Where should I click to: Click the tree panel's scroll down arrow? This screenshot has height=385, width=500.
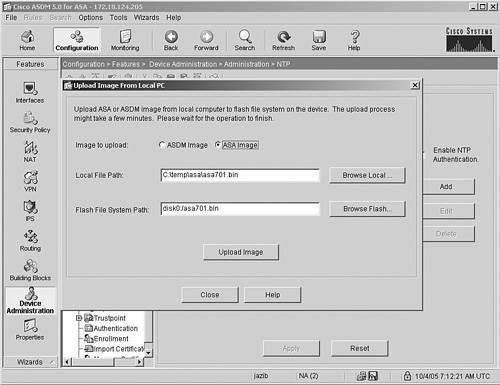tap(149, 352)
